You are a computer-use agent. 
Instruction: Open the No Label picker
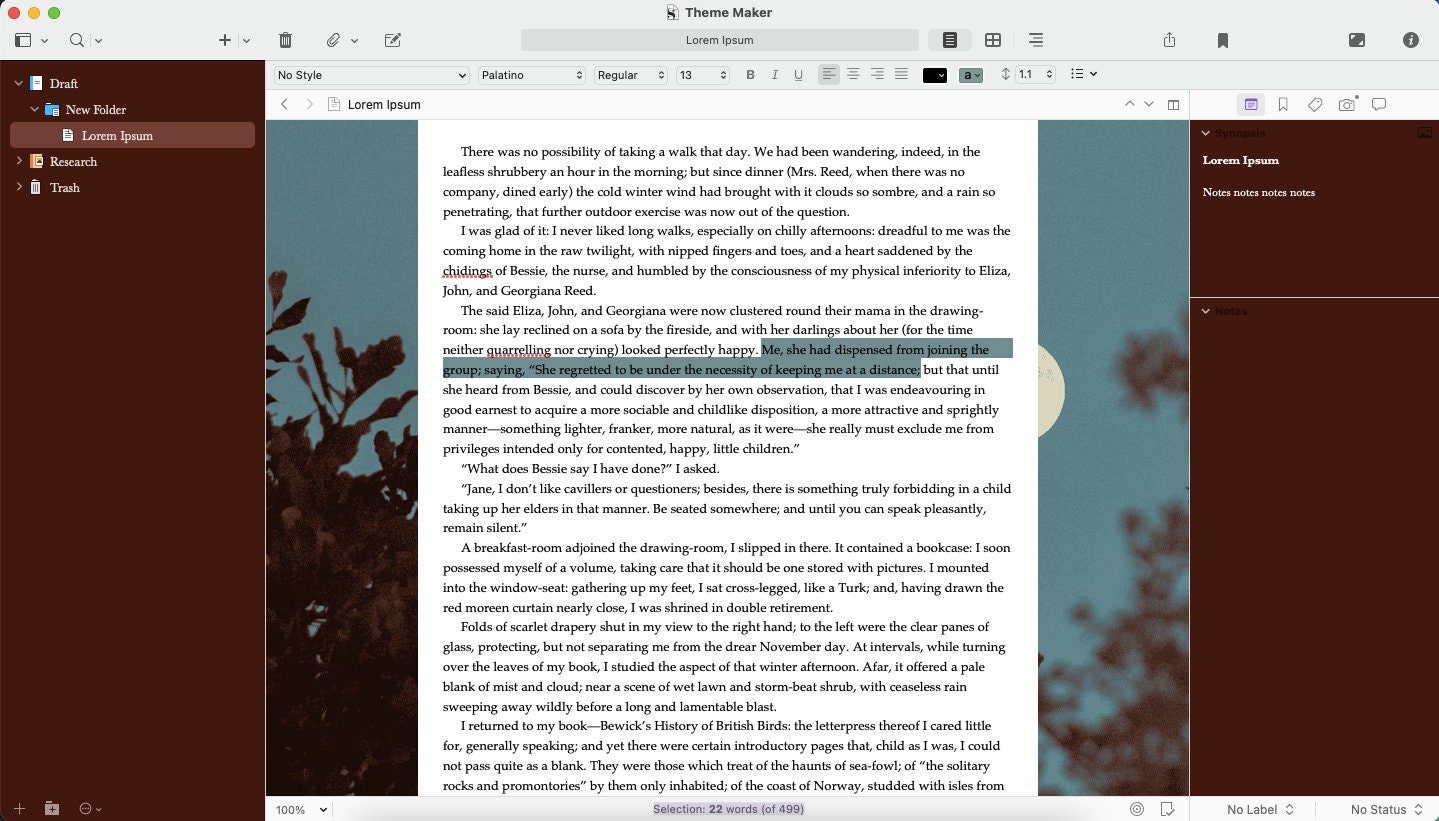click(1259, 809)
